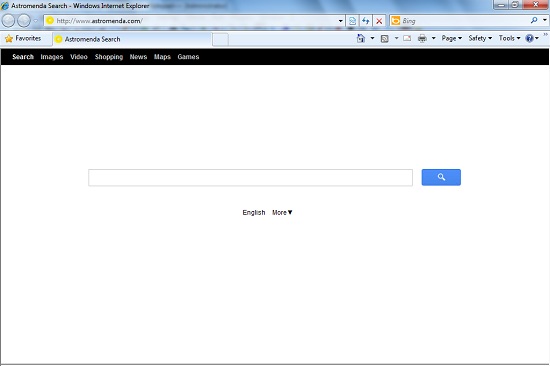Select the Search link in black bar

click(23, 57)
